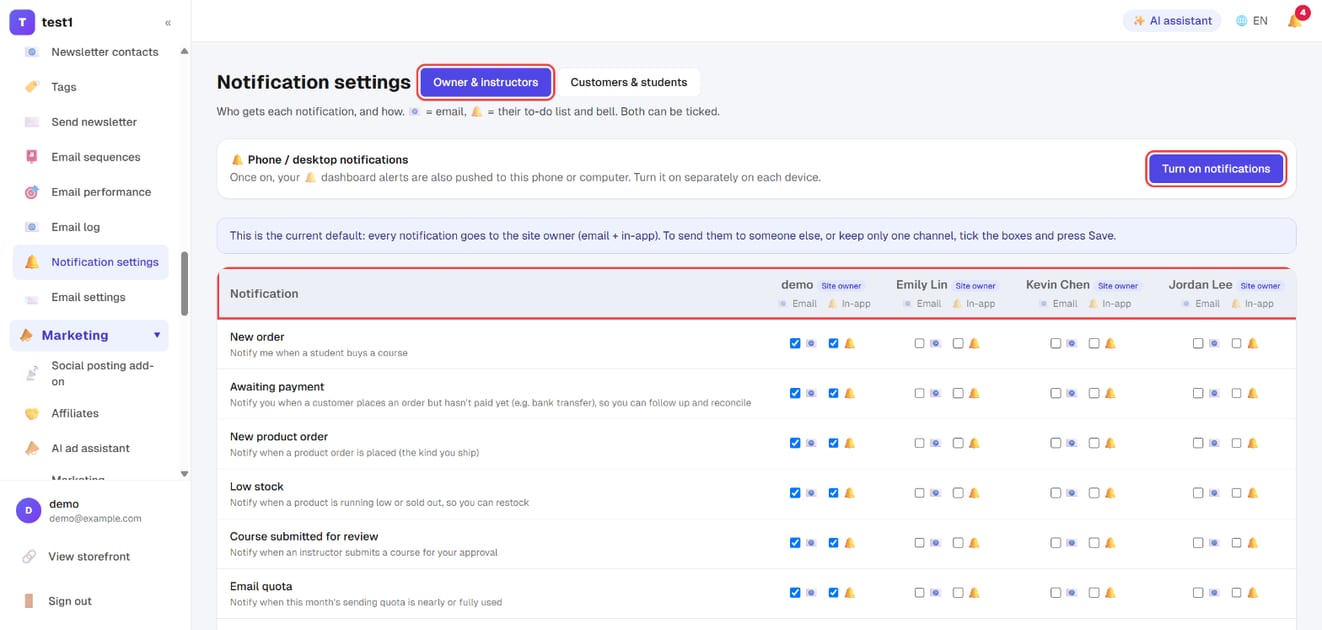
Task: Click the Kevin Chen column header
Action: [x=1058, y=285]
